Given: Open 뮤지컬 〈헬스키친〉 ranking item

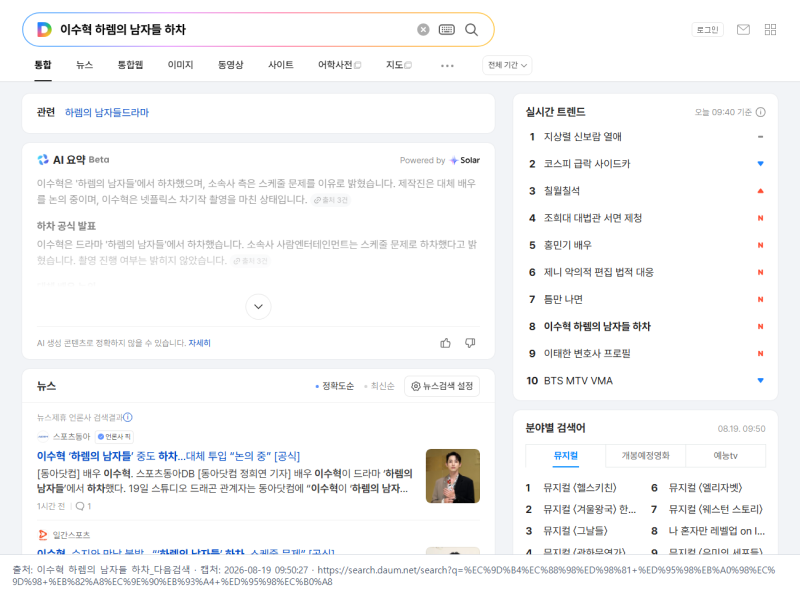Looking at the screenshot, I should (x=580, y=488).
